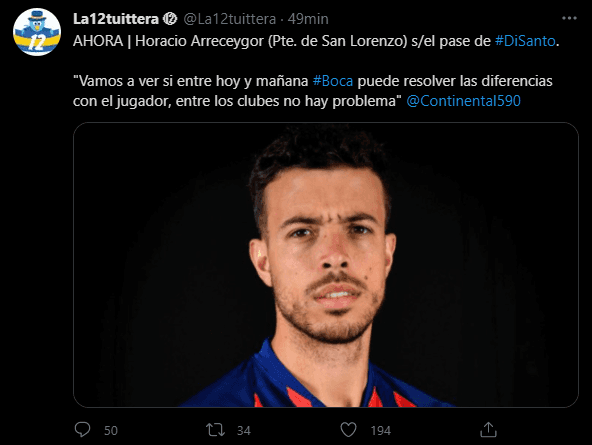The height and width of the screenshot is (445, 592).
Task: Click the reply speech bubble icon
Action: 82,430
